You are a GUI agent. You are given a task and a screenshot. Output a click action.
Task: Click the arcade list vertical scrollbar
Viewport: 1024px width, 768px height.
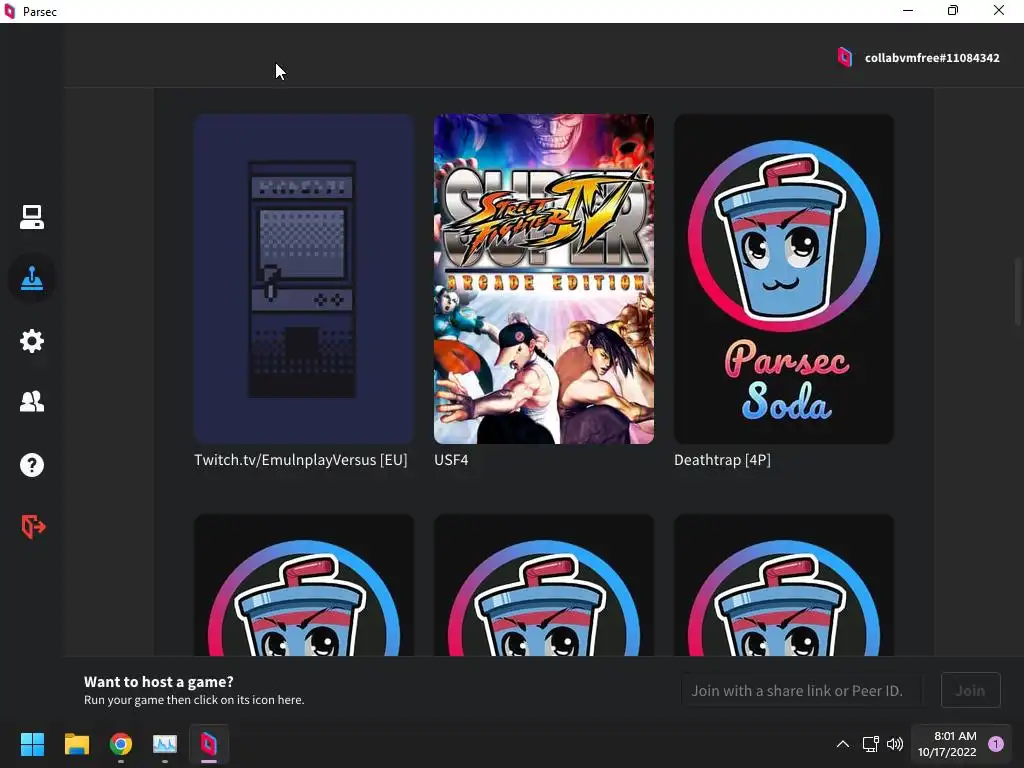[x=1017, y=291]
